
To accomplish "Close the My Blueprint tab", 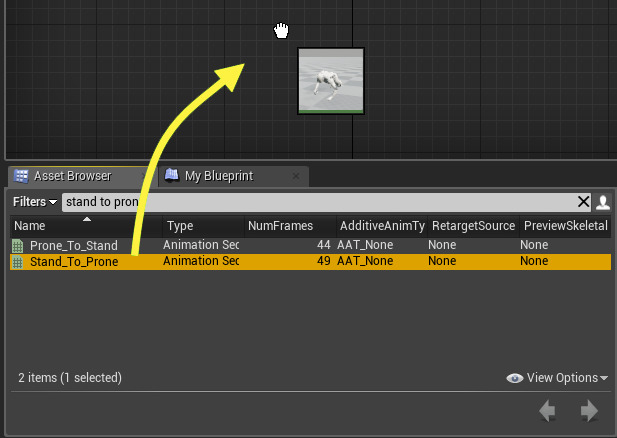I will tap(295, 176).
